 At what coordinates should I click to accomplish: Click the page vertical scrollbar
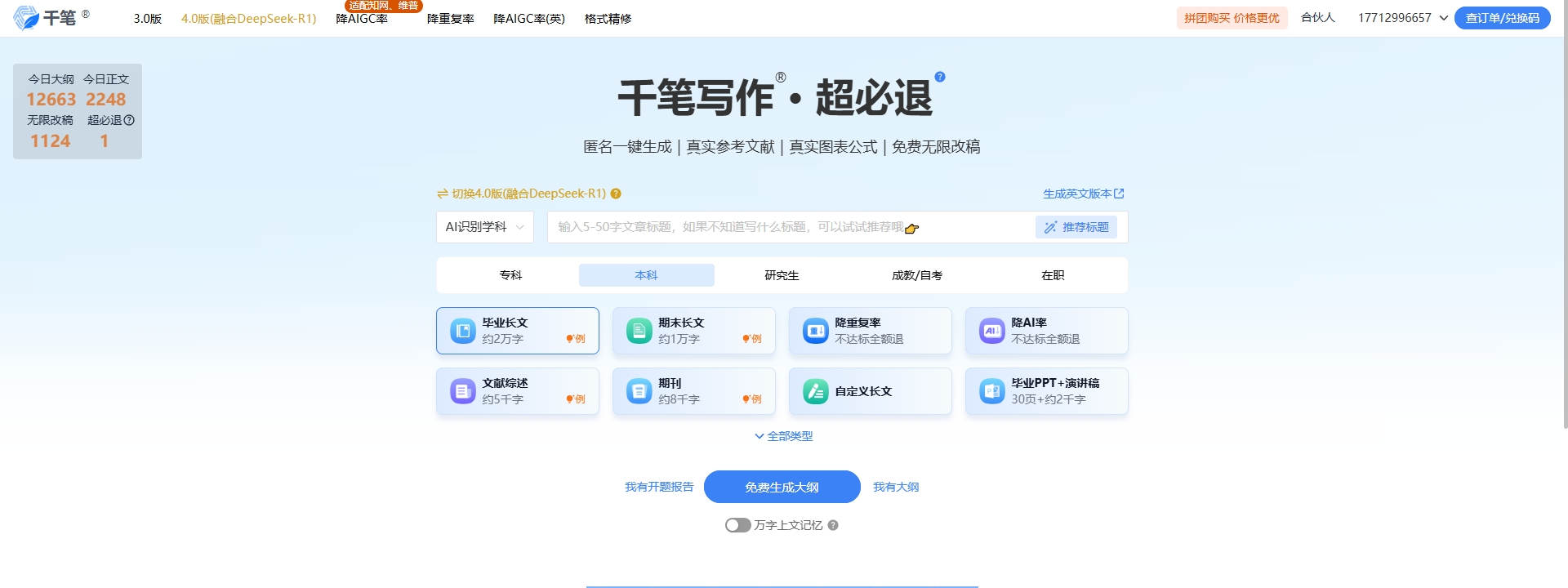pyautogui.click(x=1565, y=214)
